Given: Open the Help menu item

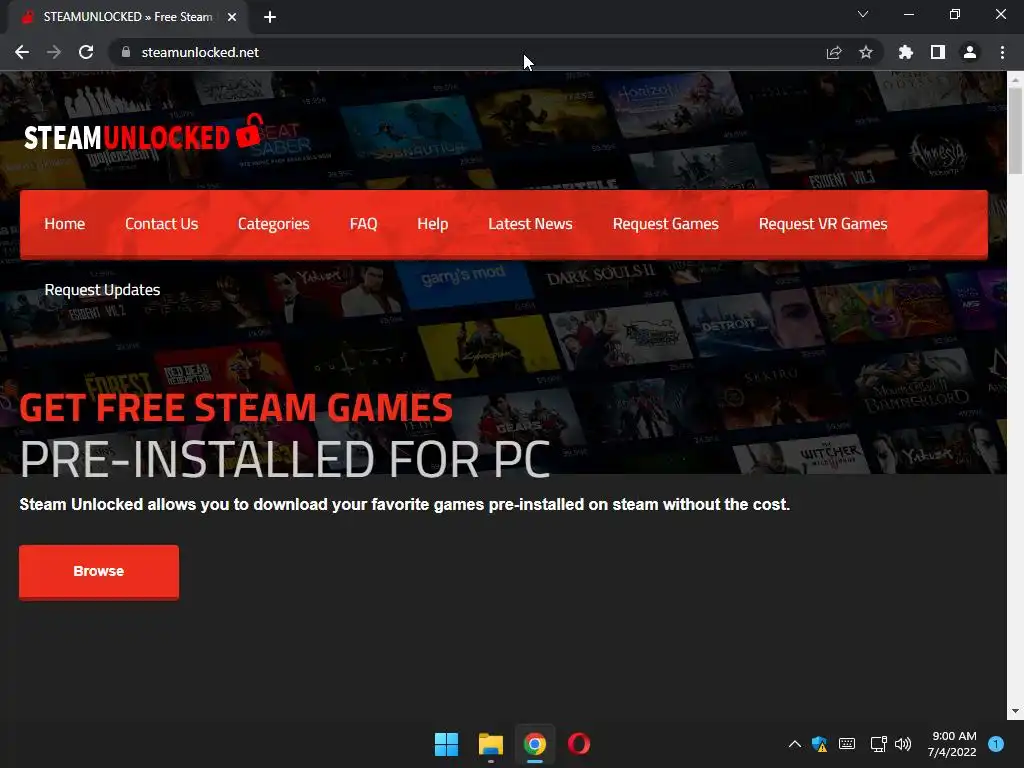Looking at the screenshot, I should click(x=432, y=224).
